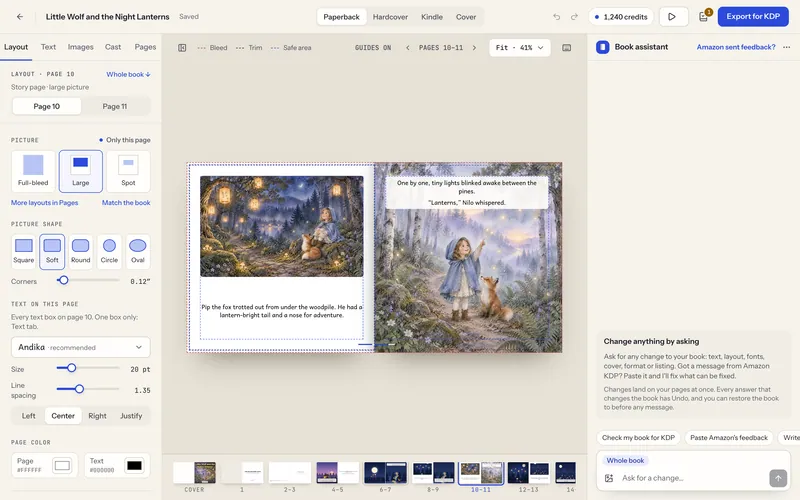Set text alignment to Justify
The height and width of the screenshot is (500, 800).
pyautogui.click(x=131, y=416)
